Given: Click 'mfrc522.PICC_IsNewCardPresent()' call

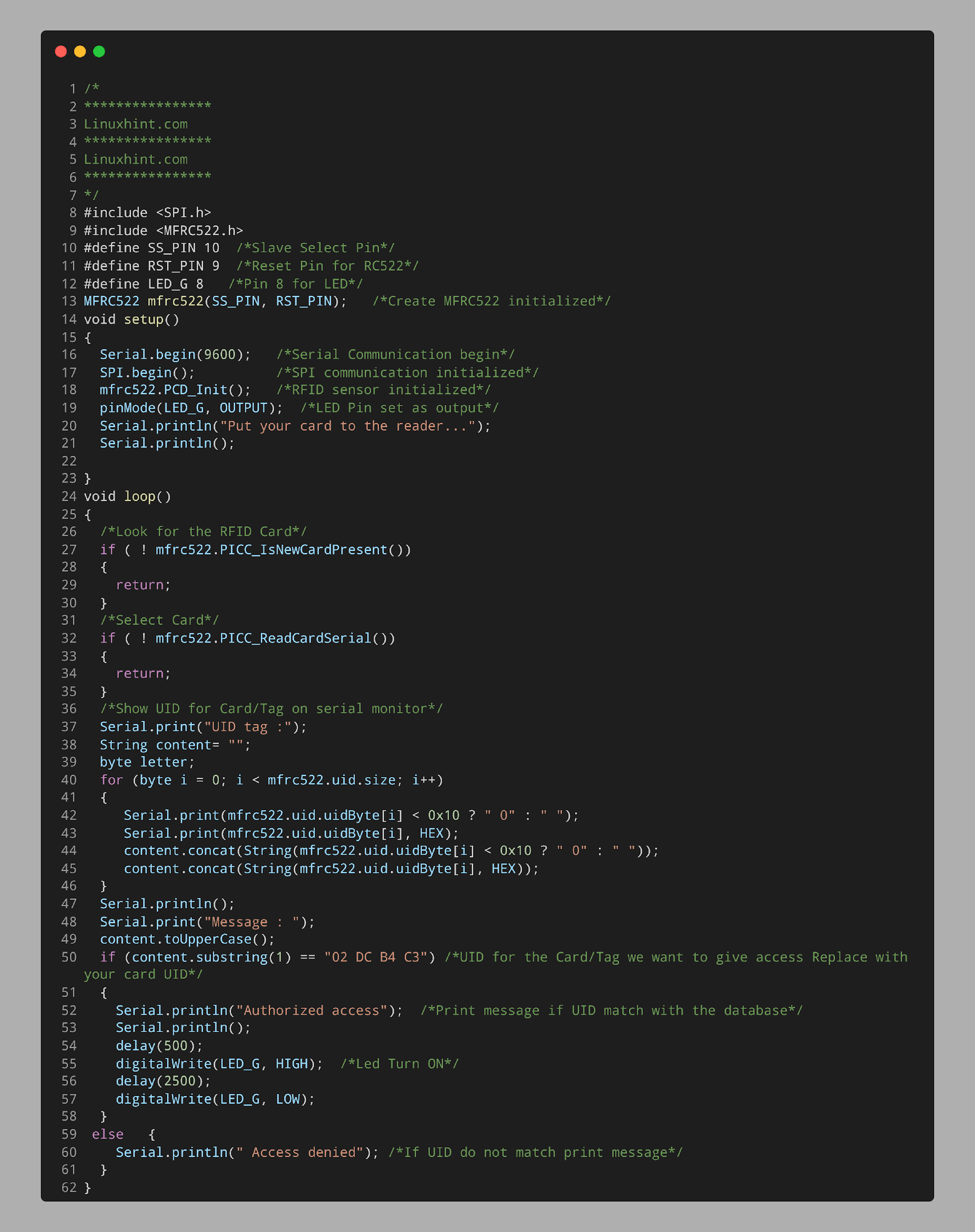Looking at the screenshot, I should (279, 549).
